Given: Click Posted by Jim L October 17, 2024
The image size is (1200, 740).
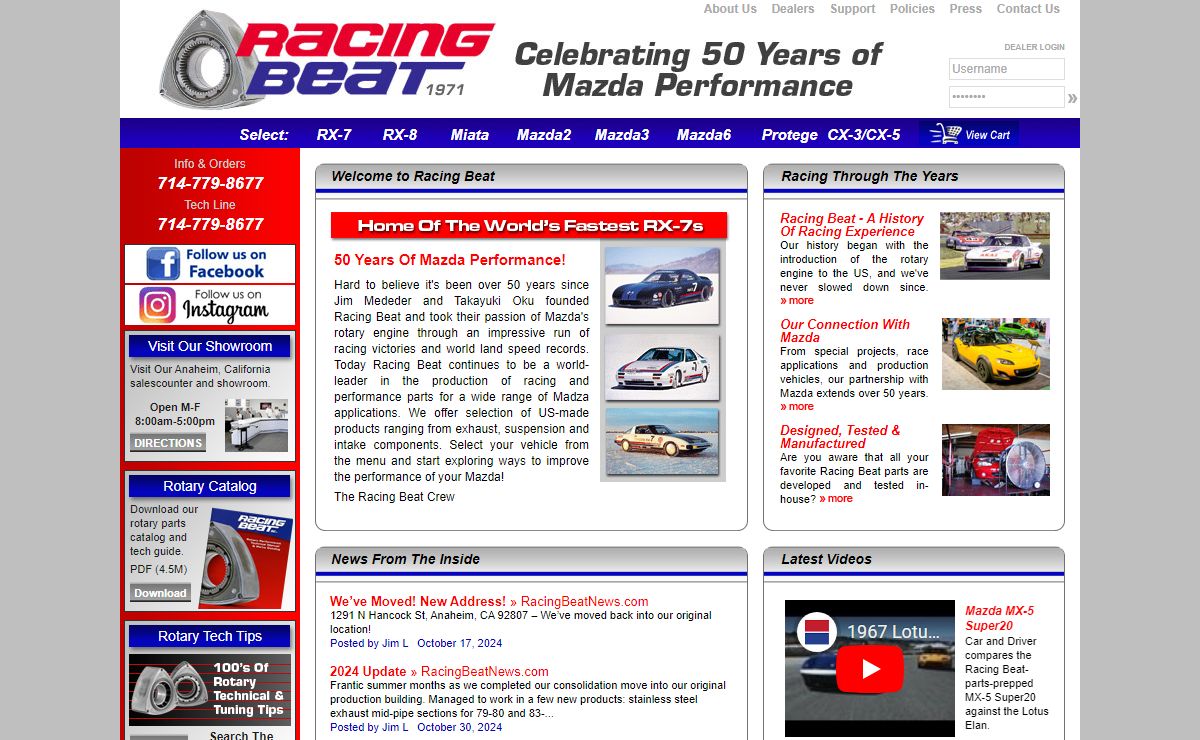Looking at the screenshot, I should 416,643.
